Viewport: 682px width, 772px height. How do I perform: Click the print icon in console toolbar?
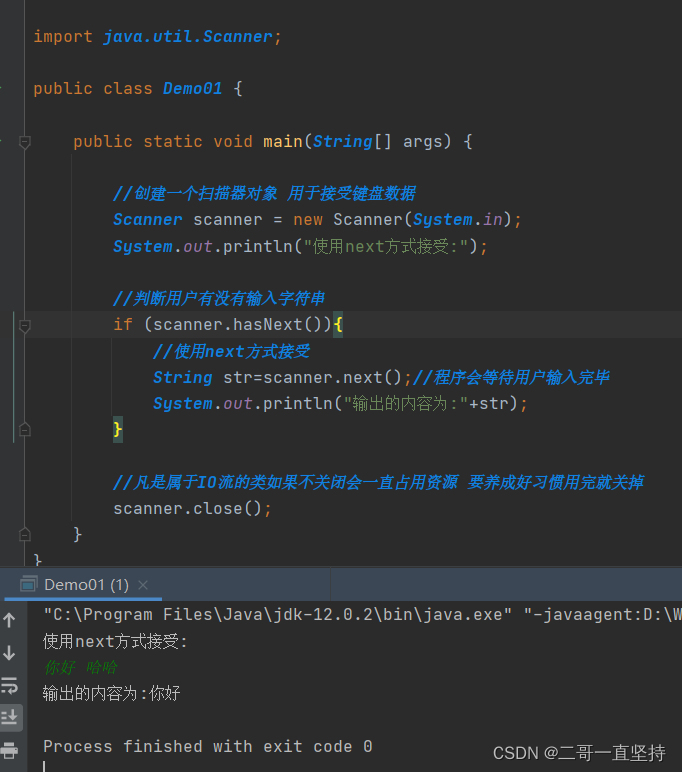pos(9,750)
